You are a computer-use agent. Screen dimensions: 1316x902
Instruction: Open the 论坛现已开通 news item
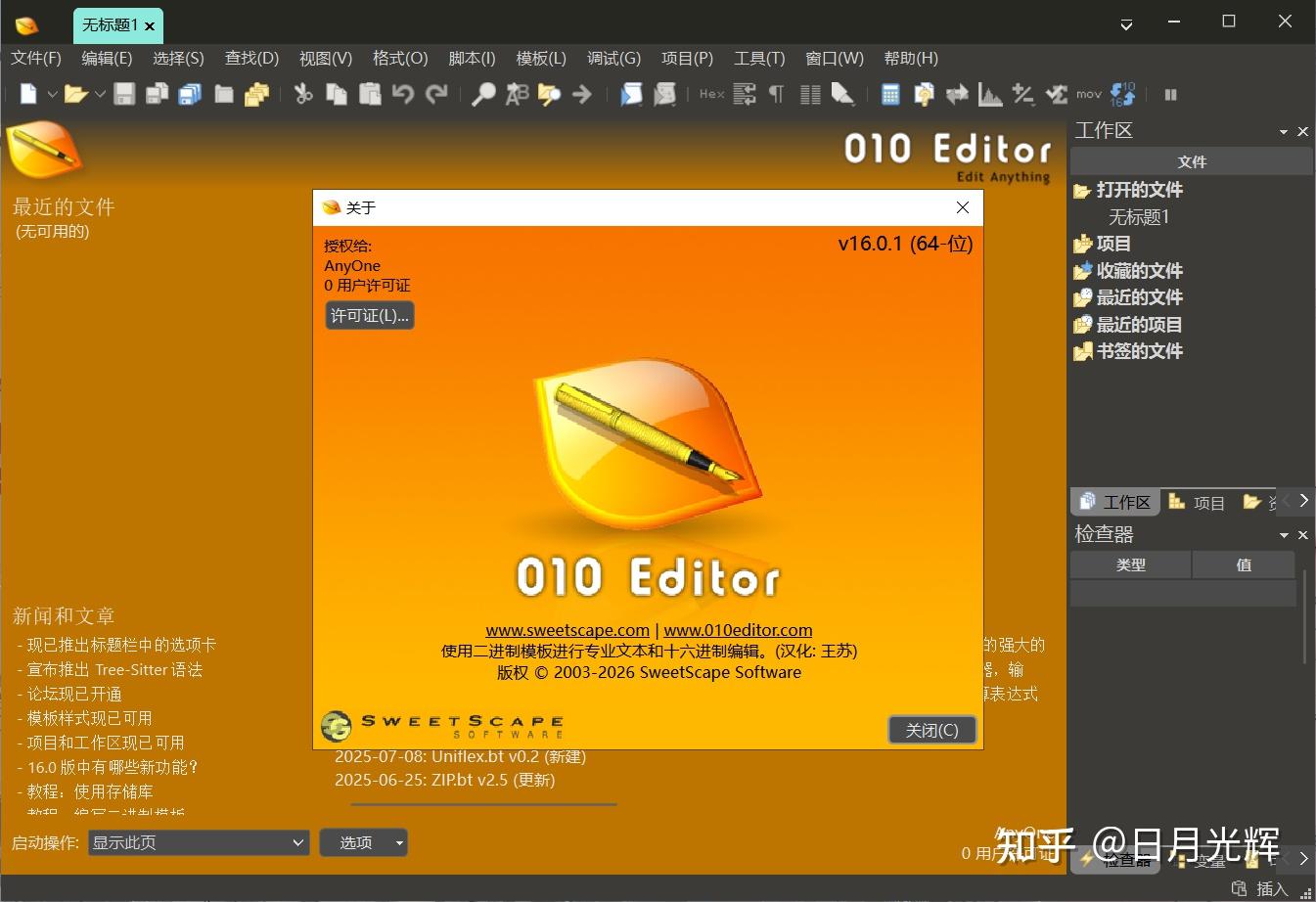(x=74, y=694)
